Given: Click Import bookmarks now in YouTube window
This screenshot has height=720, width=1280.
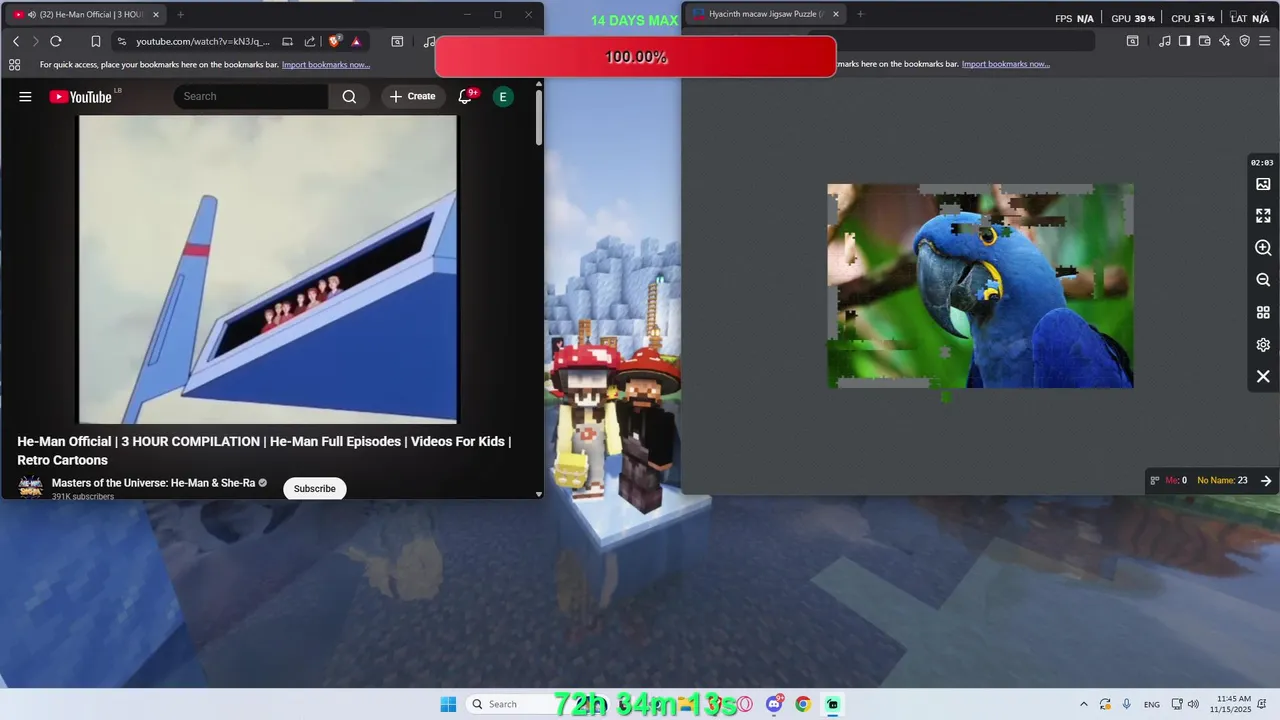Looking at the screenshot, I should tap(326, 64).
